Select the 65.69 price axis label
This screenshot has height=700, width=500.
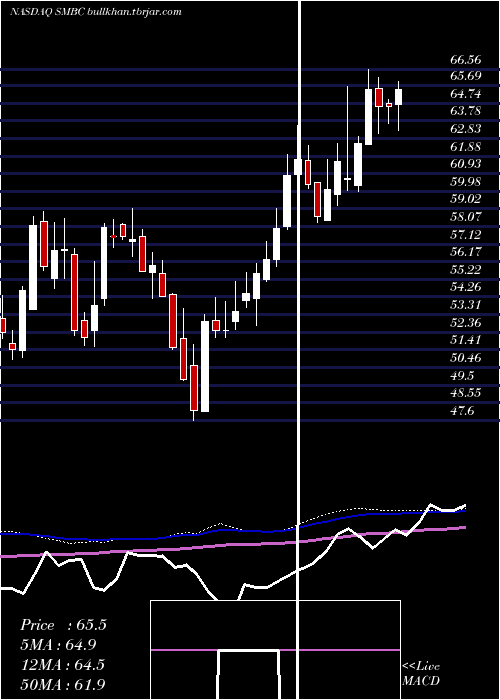466,76
